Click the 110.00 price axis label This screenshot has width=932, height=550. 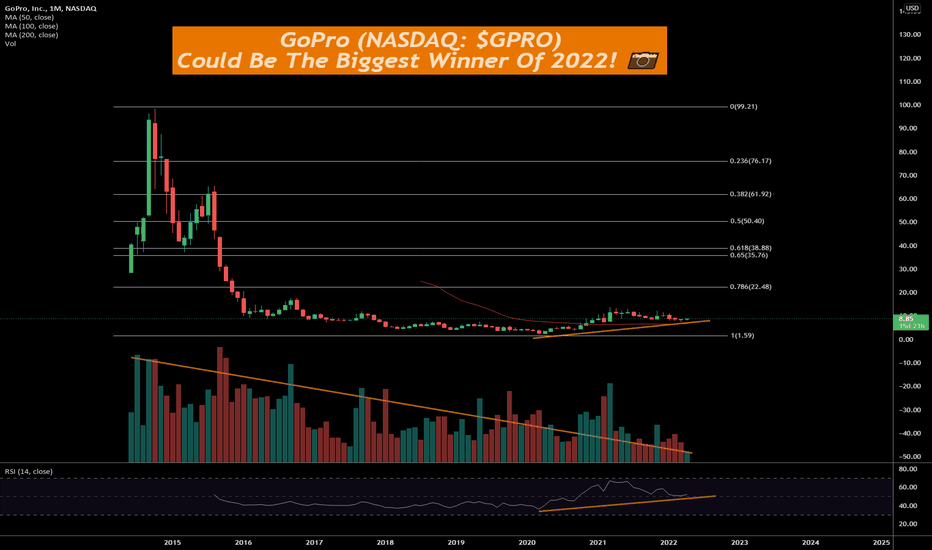[x=910, y=81]
